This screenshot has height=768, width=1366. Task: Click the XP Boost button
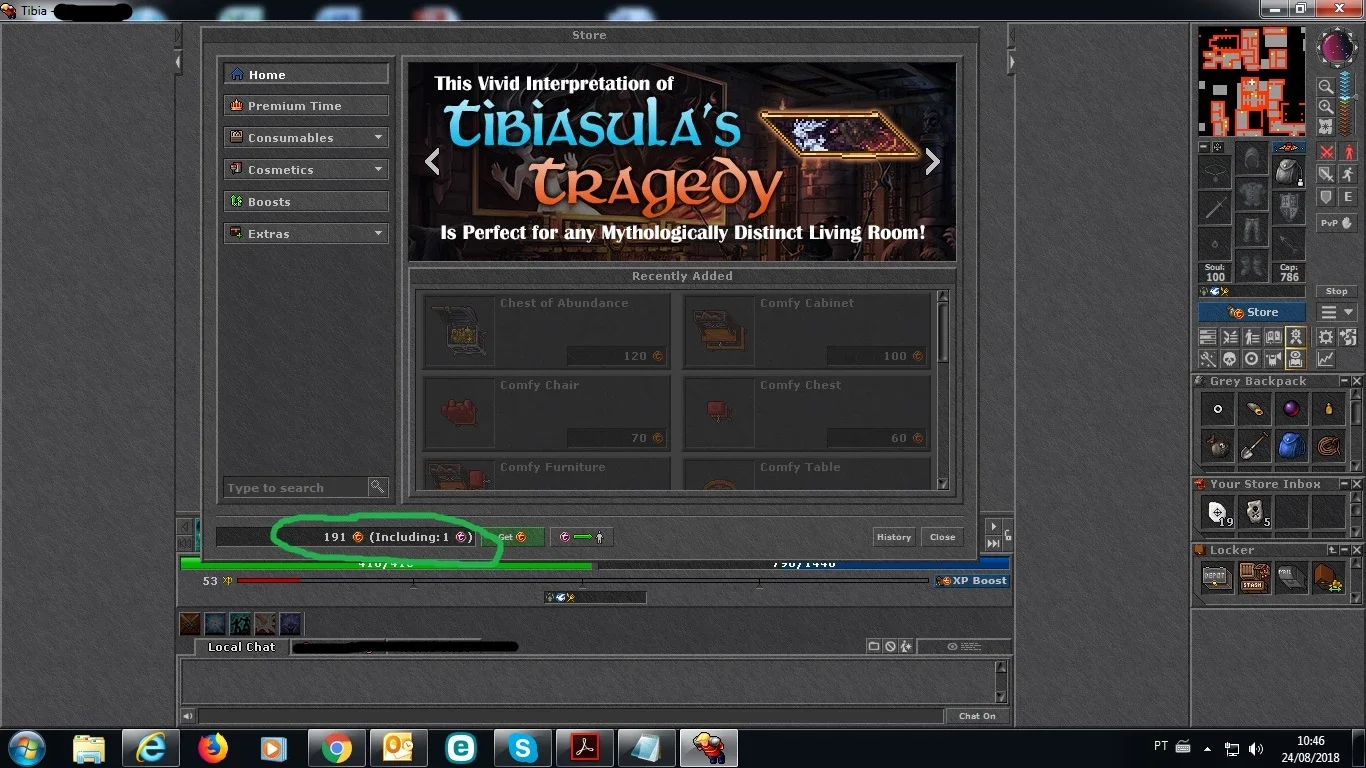tap(972, 581)
